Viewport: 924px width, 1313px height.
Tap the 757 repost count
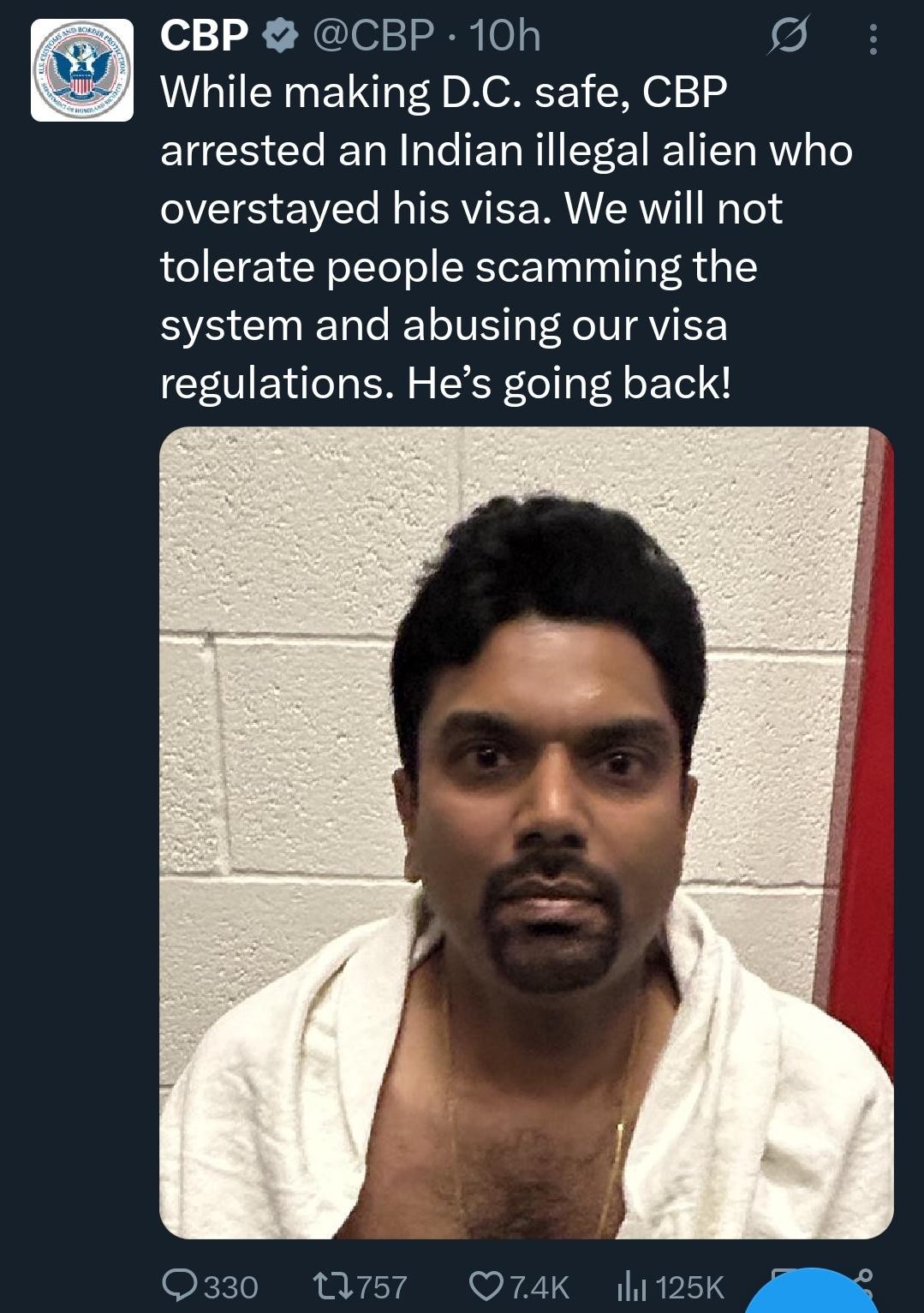[381, 1287]
